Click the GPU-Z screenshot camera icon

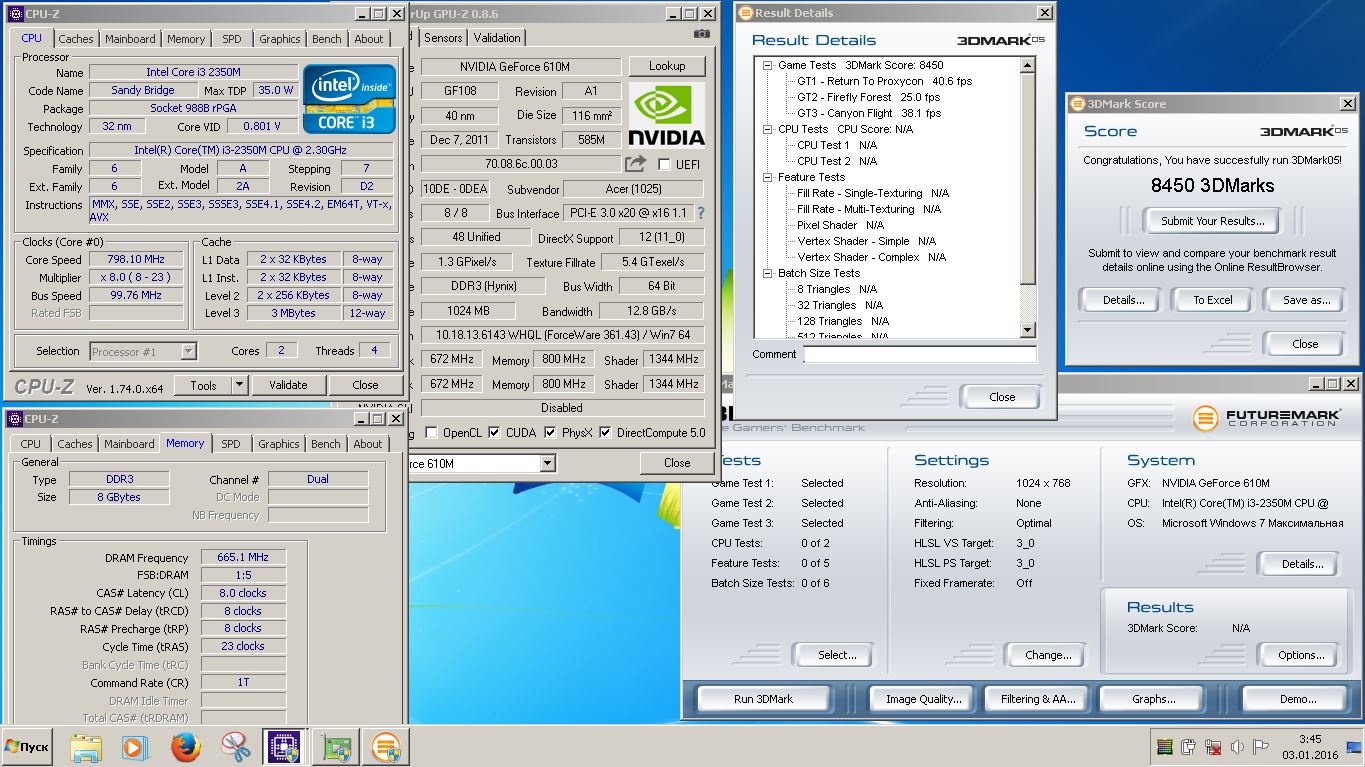(x=702, y=34)
